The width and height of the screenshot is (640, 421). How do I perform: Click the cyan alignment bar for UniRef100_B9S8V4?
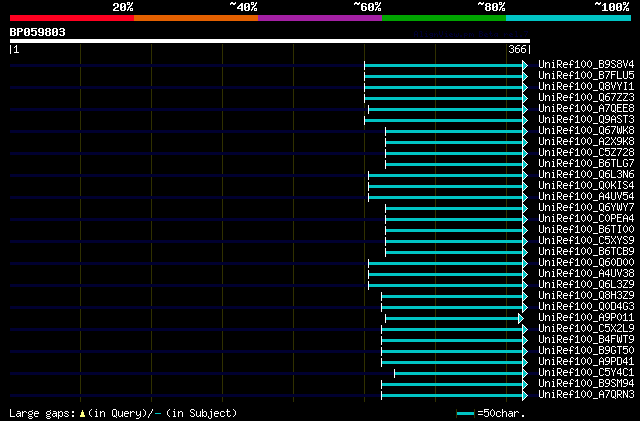coord(444,65)
